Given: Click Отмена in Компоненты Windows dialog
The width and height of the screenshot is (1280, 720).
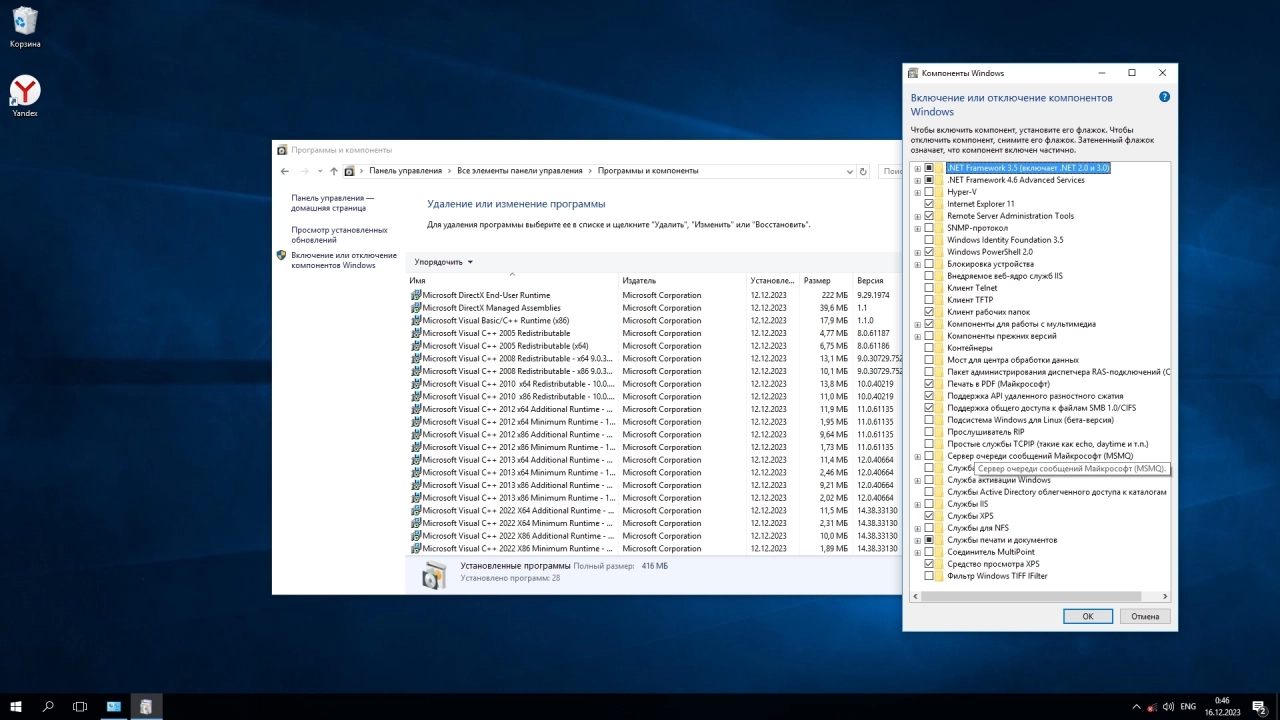Looking at the screenshot, I should point(1145,616).
